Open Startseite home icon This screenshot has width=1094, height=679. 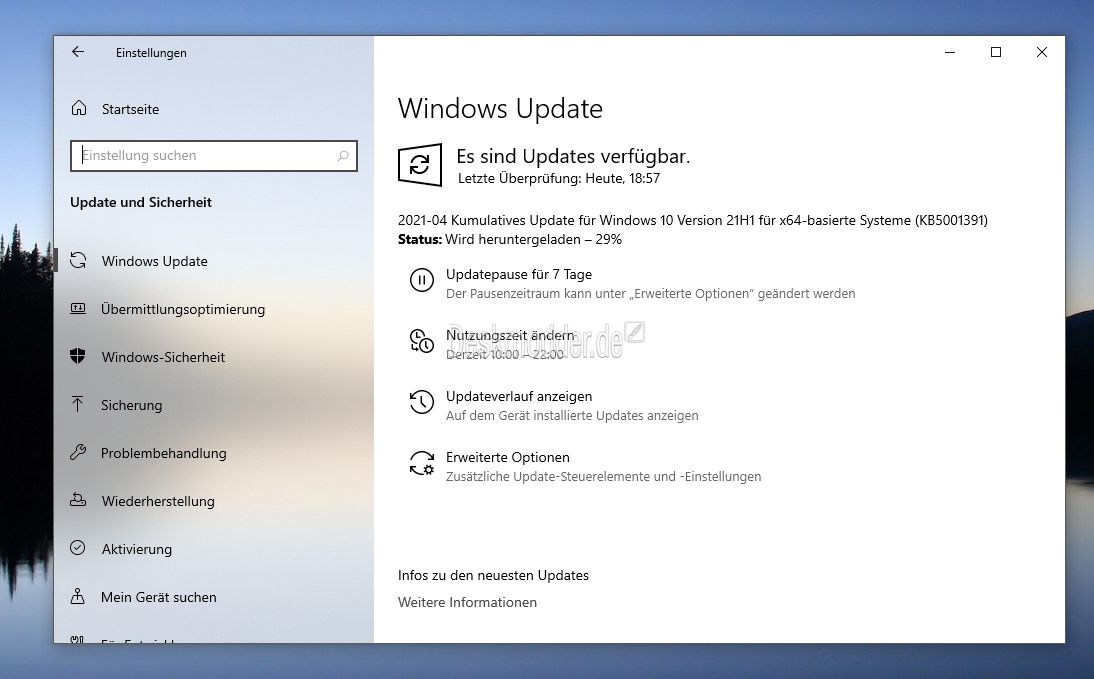79,108
